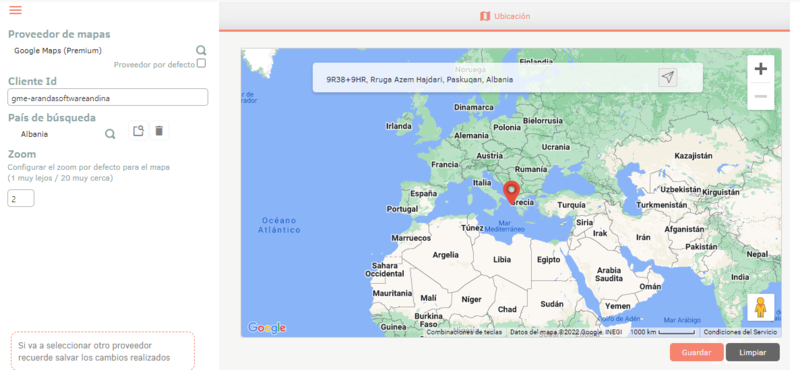Delete the selected country Albania
The image size is (800, 370).
click(159, 131)
